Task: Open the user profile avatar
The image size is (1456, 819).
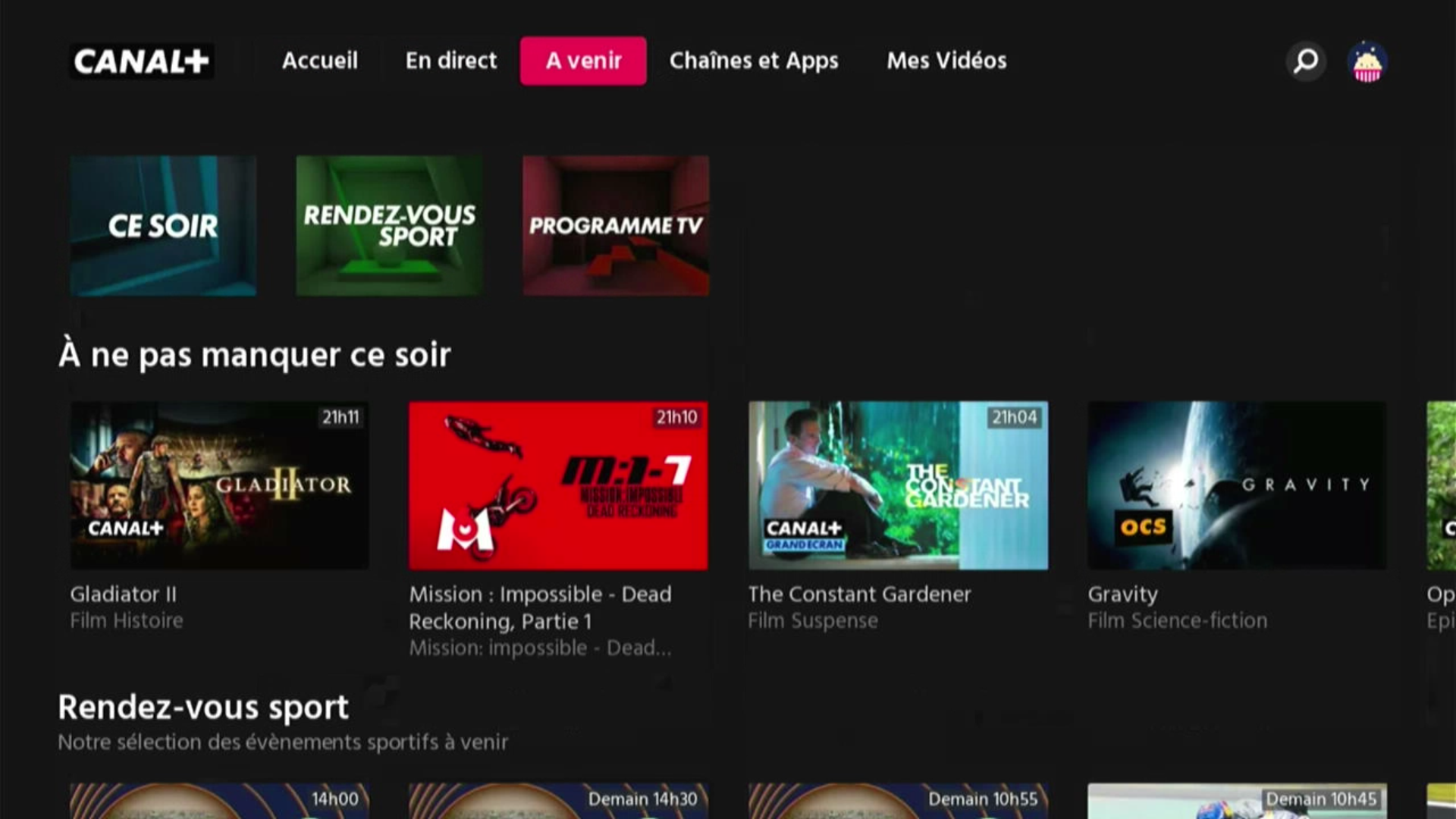Action: (x=1367, y=61)
